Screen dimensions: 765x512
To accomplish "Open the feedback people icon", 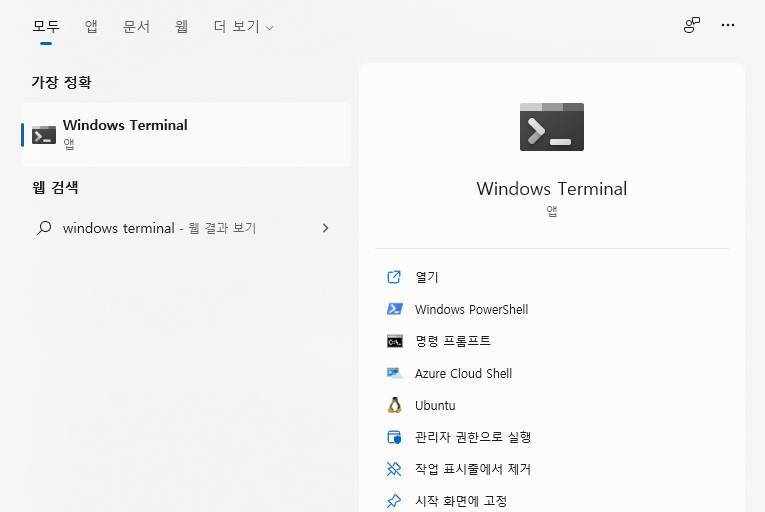I will click(691, 25).
